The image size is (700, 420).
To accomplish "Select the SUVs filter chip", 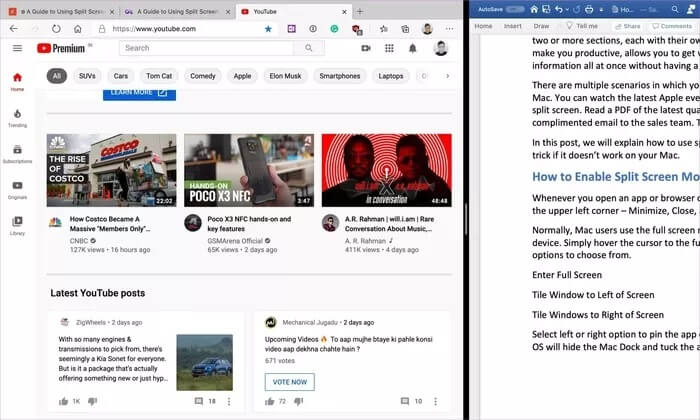I will pyautogui.click(x=87, y=76).
